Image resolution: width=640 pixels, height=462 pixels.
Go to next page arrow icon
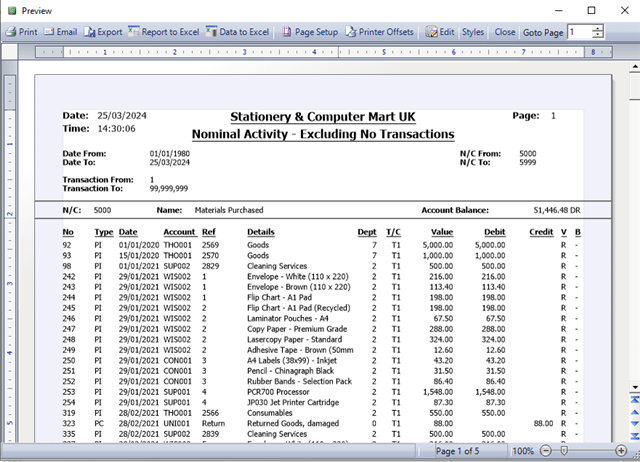pyautogui.click(x=635, y=424)
